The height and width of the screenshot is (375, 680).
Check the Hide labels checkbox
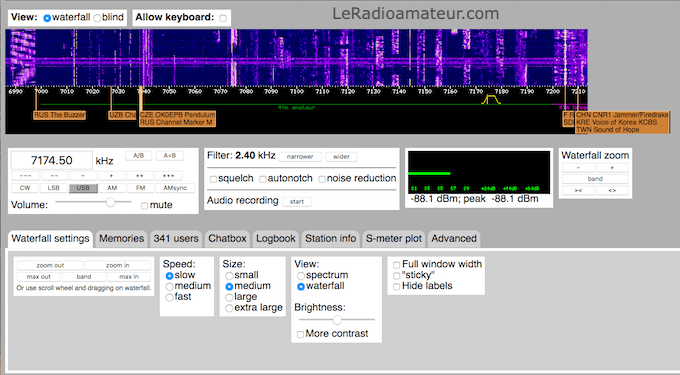click(396, 287)
